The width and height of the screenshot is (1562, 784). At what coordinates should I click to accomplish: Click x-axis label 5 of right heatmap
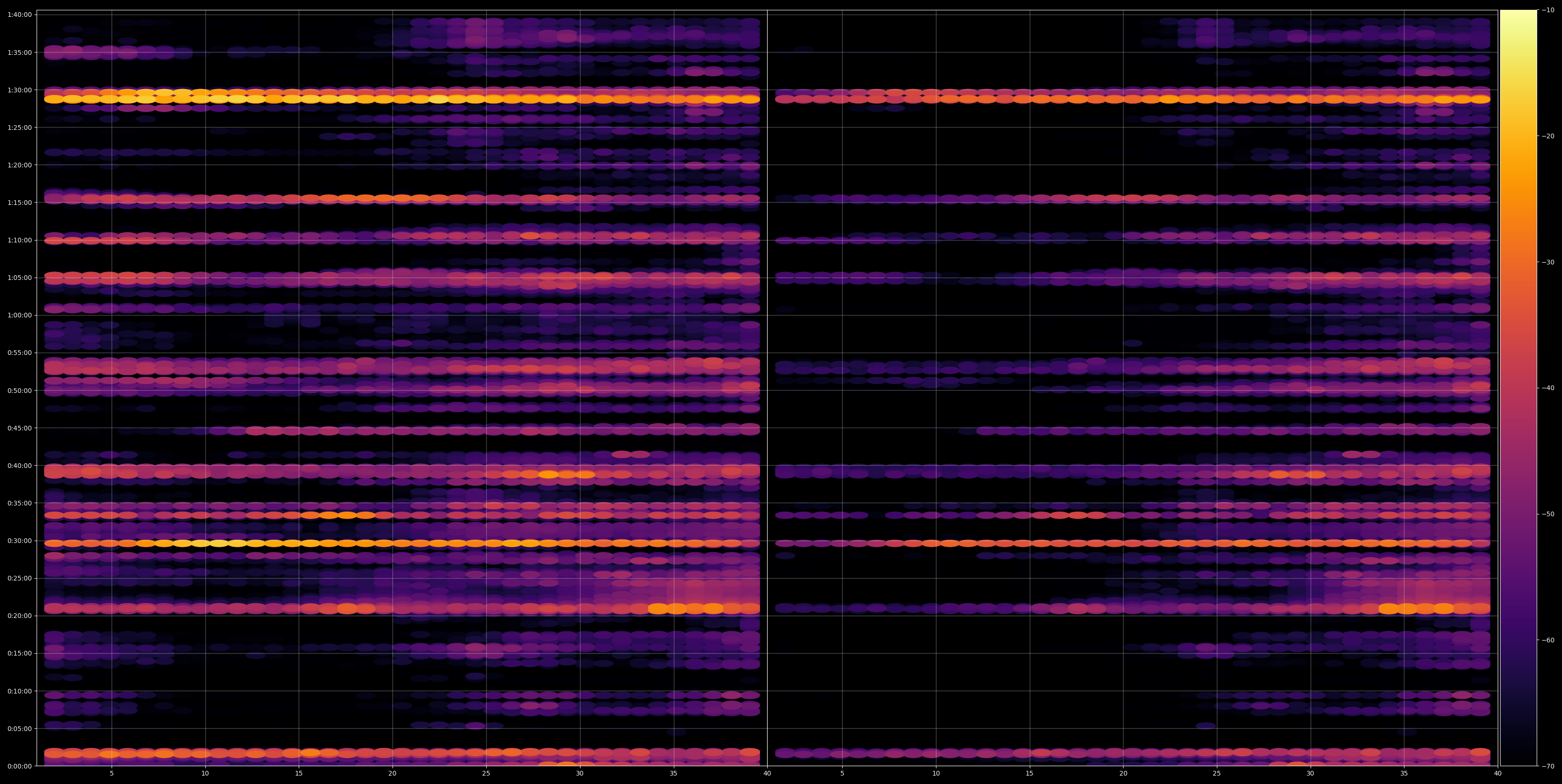[x=842, y=774]
